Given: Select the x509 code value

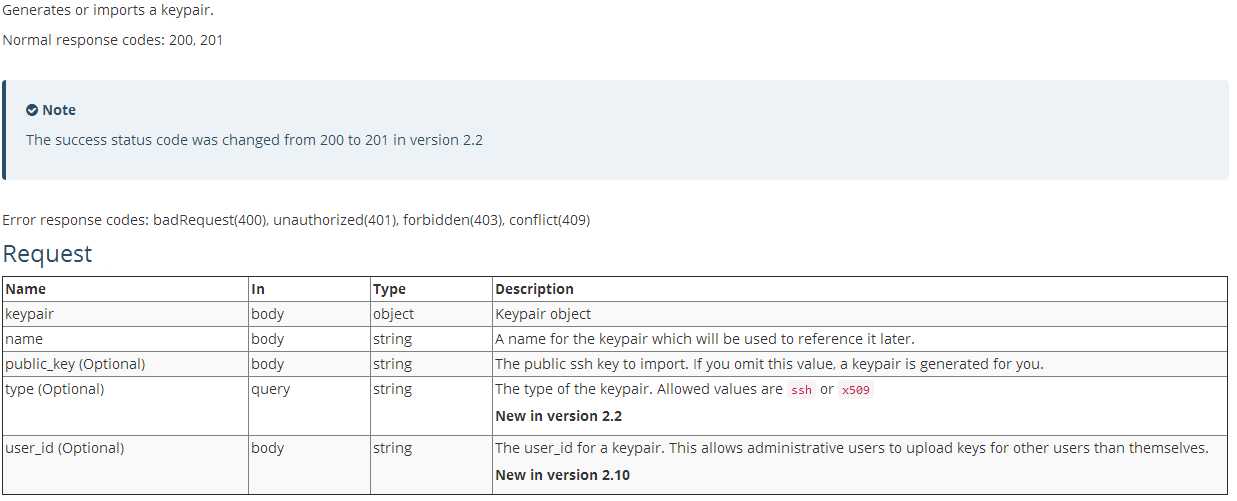Looking at the screenshot, I should 855,390.
